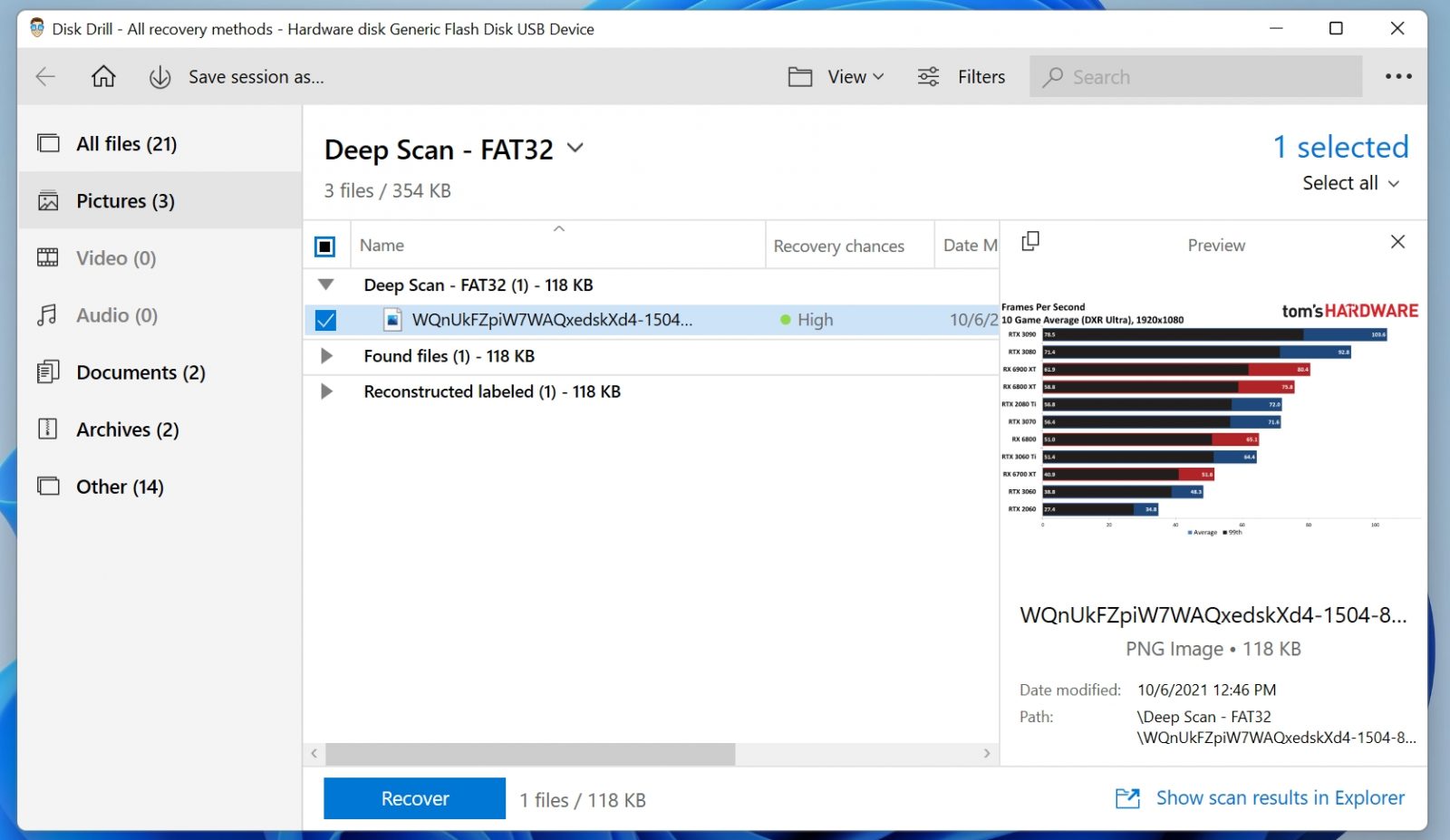1450x840 pixels.
Task: Open Show scan results in Explorer
Action: pos(1280,797)
